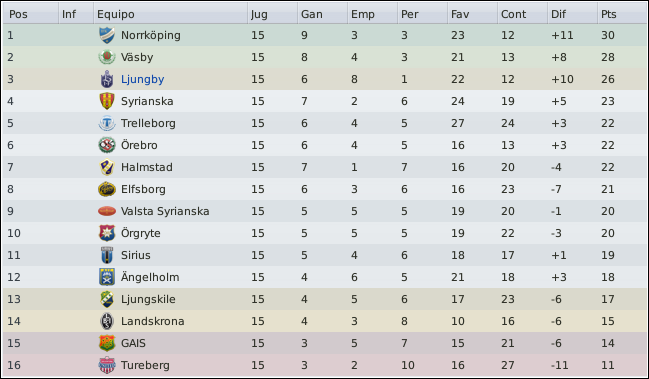Viewport: 649px width, 379px height.
Task: Click the Väsby club badge icon
Action: [107, 57]
